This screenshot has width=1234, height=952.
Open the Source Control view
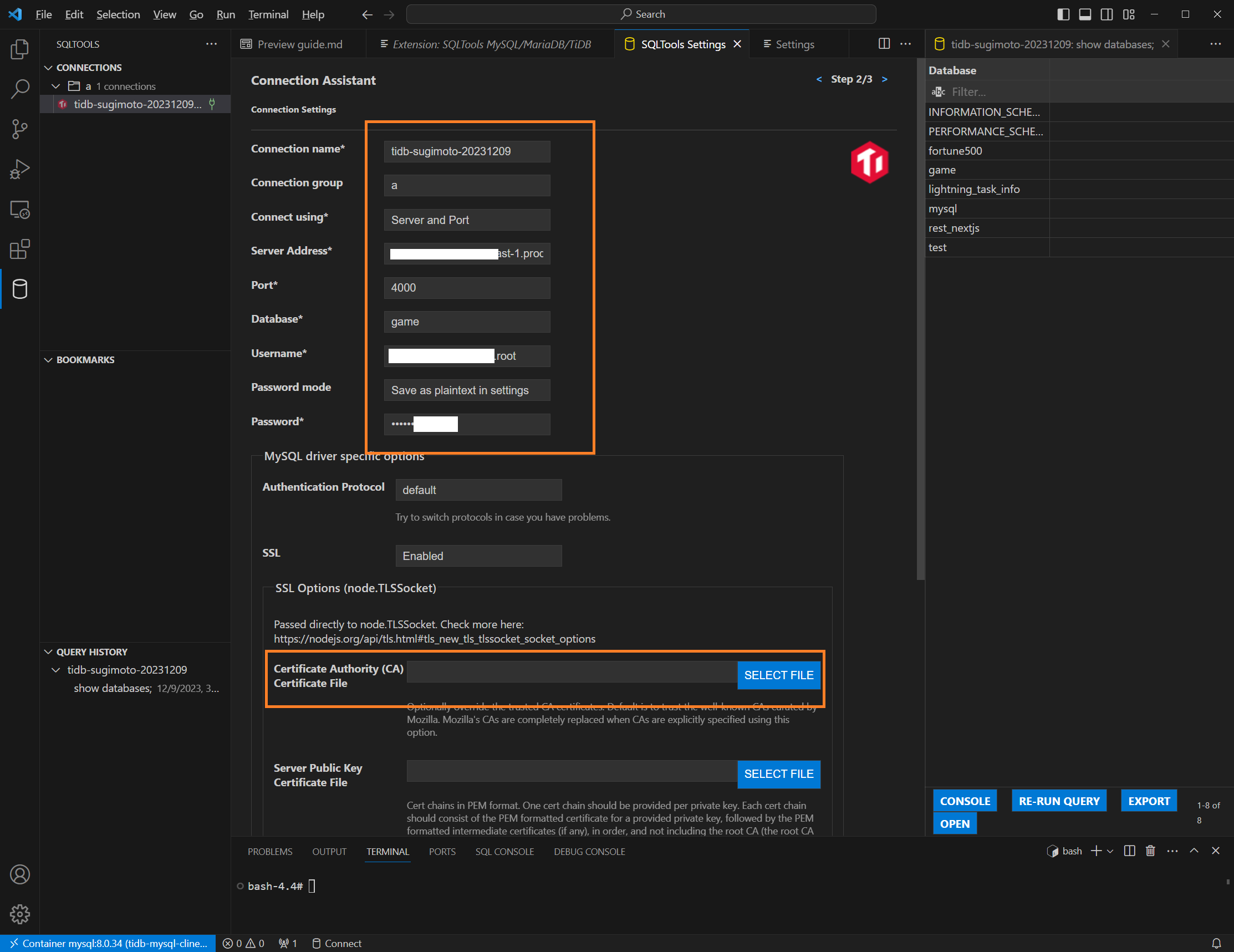point(19,129)
